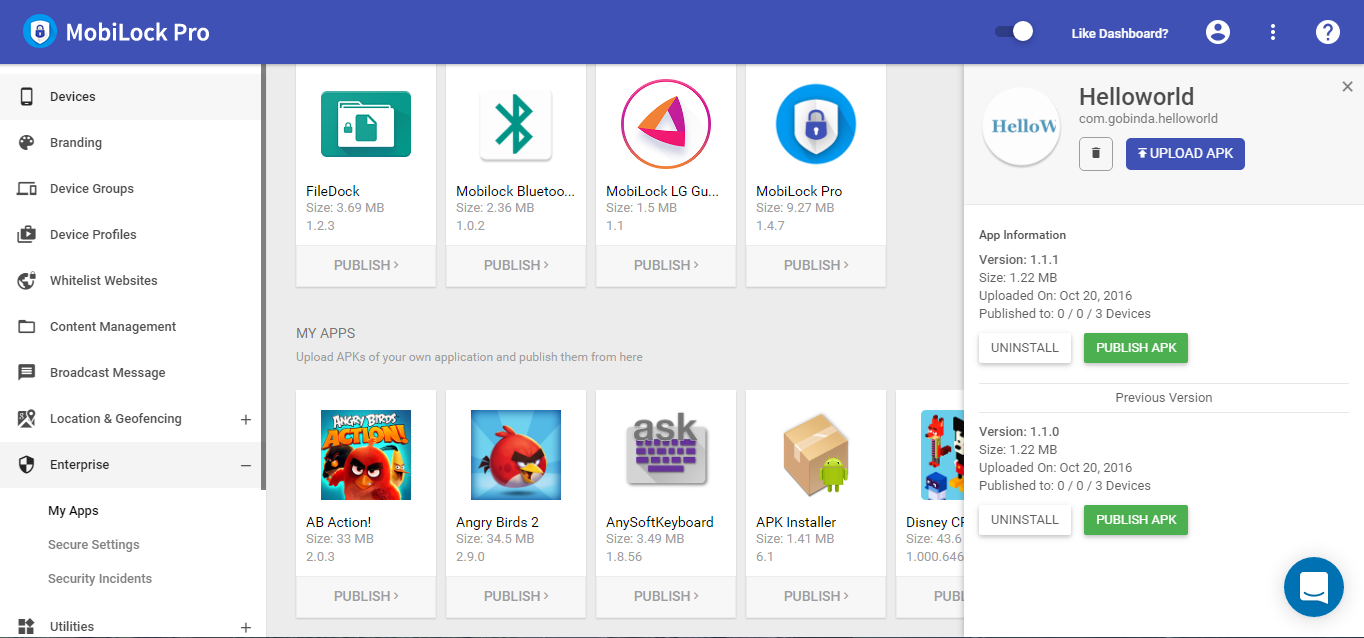Open Secure Settings submenu item
The image size is (1364, 638).
[94, 545]
